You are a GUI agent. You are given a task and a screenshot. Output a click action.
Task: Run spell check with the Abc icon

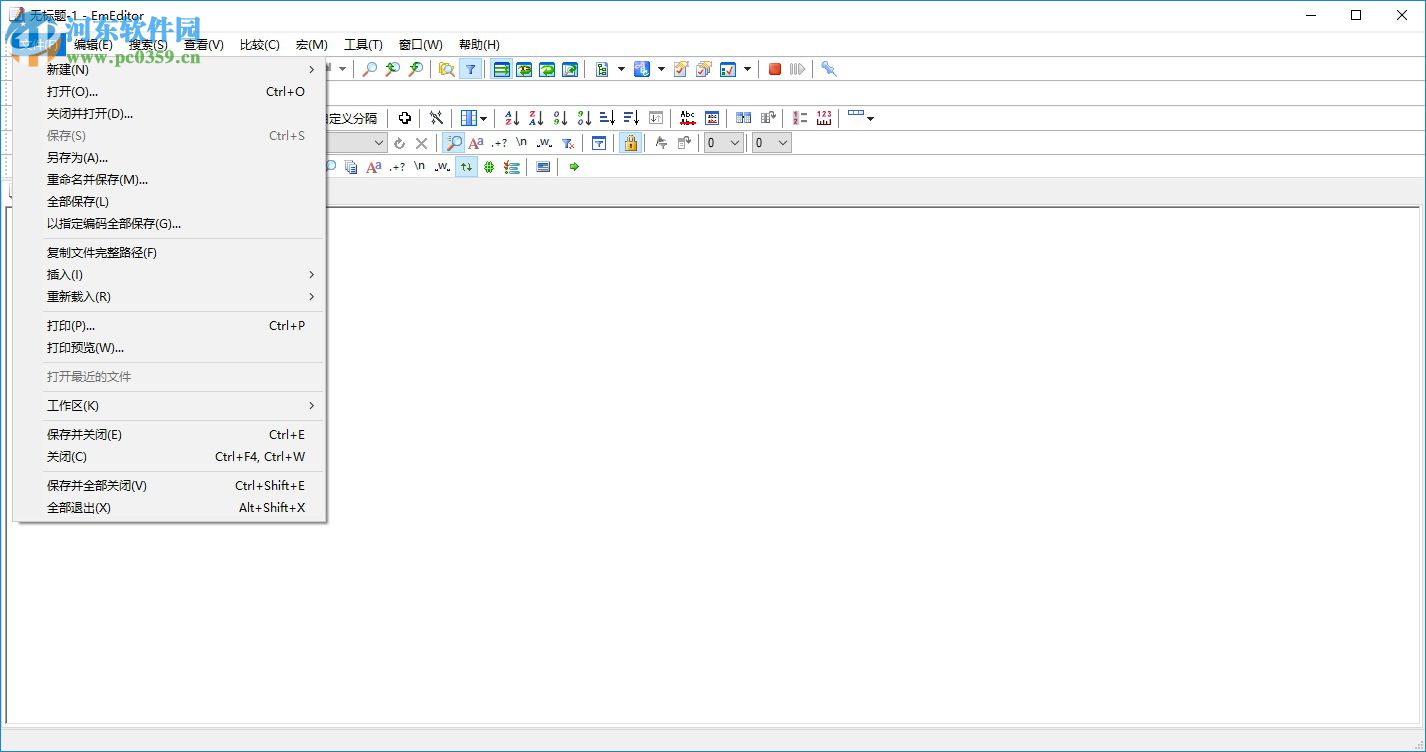[689, 117]
